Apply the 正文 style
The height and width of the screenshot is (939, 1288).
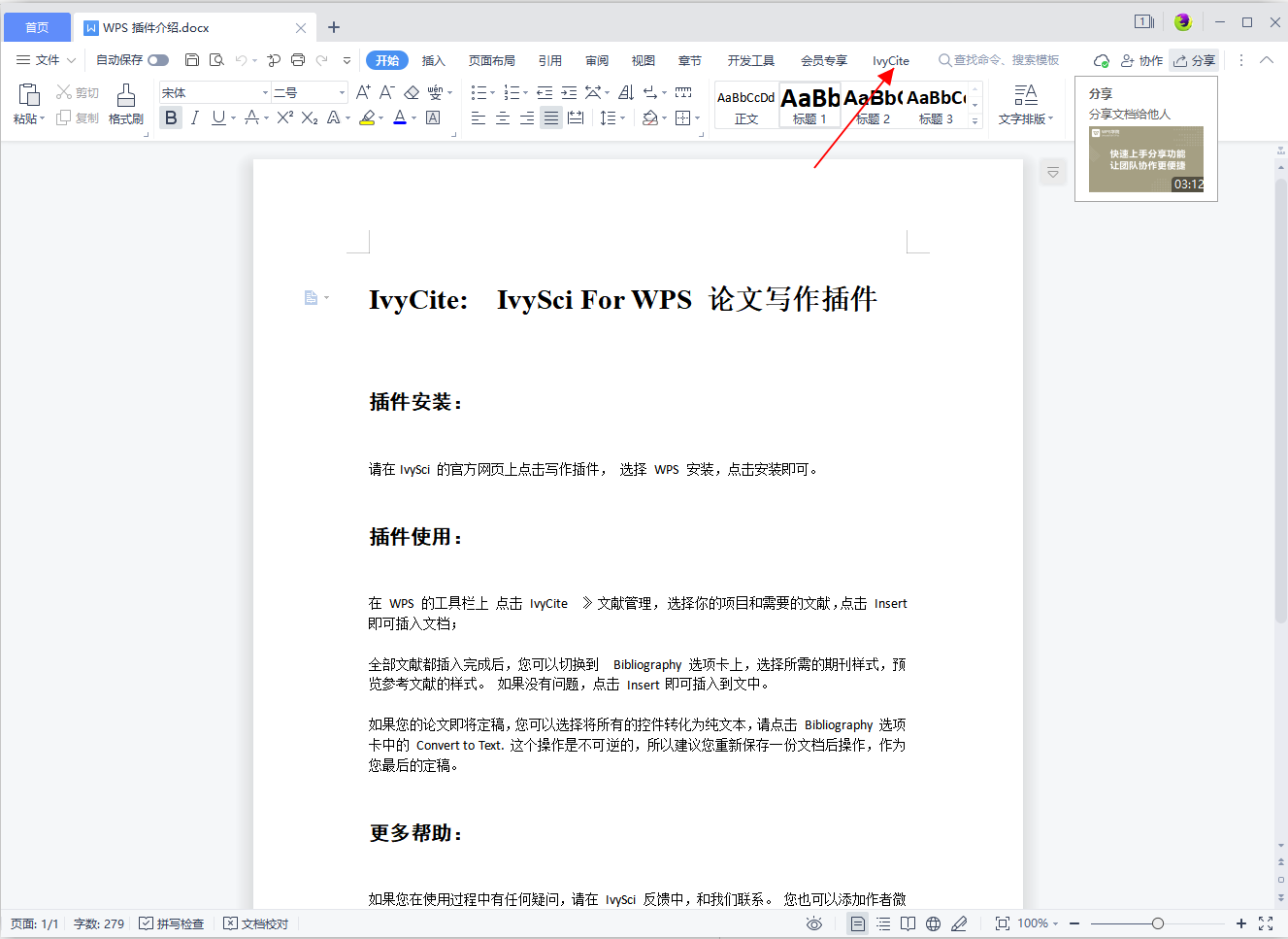(x=746, y=106)
